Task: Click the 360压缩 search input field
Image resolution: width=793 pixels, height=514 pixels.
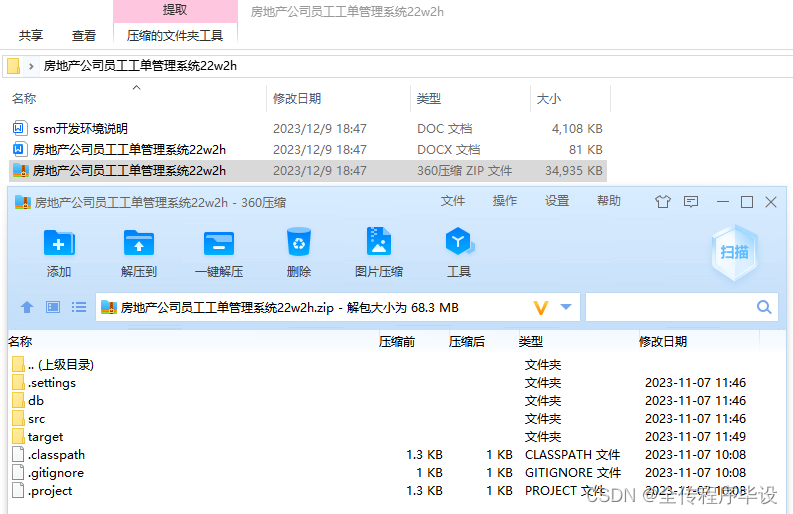Action: pos(682,307)
